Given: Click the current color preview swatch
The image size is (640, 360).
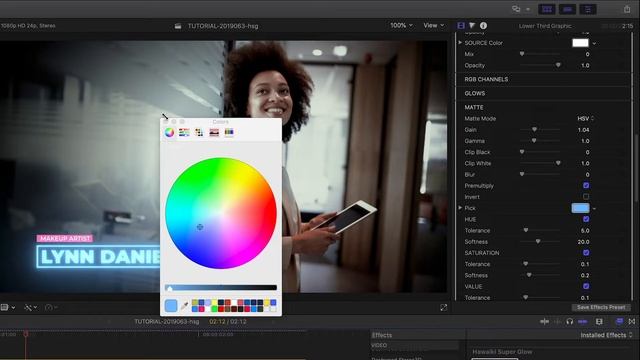Looking at the screenshot, I should tap(171, 305).
